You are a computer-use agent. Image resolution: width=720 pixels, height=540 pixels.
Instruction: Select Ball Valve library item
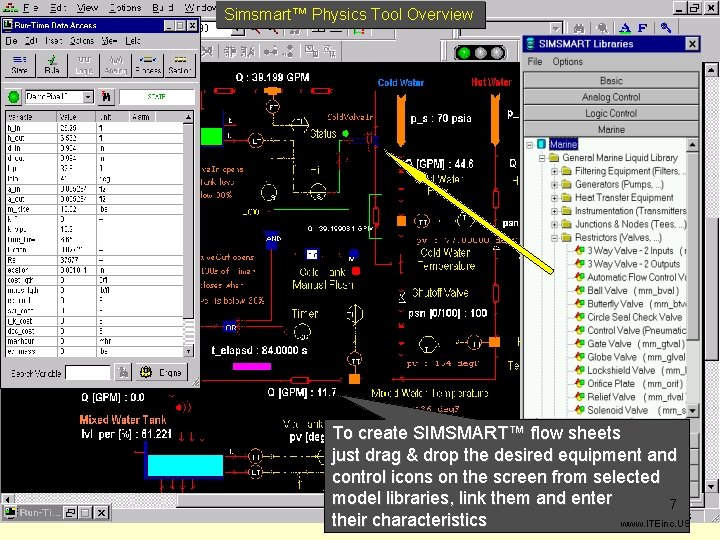point(627,291)
